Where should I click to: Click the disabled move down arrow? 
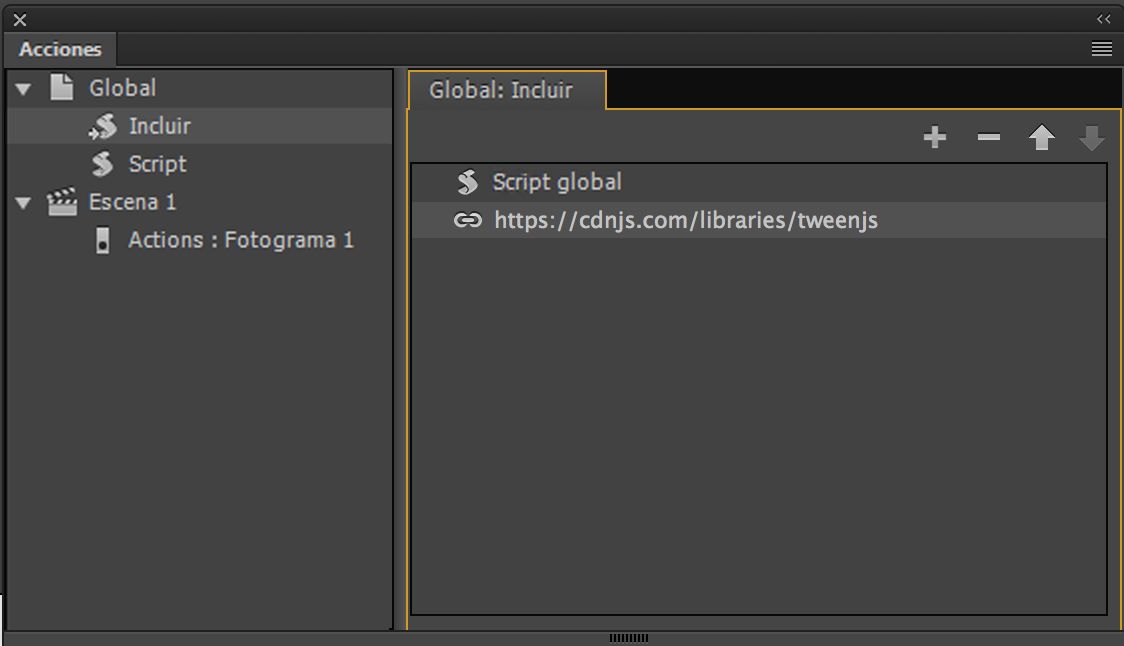[1092, 138]
